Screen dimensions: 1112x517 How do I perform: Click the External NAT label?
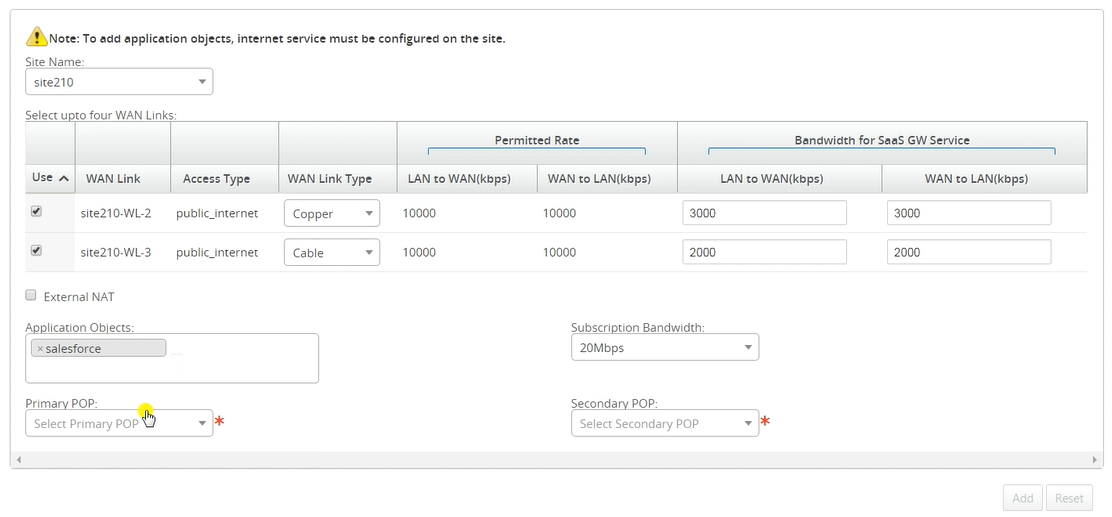click(79, 297)
